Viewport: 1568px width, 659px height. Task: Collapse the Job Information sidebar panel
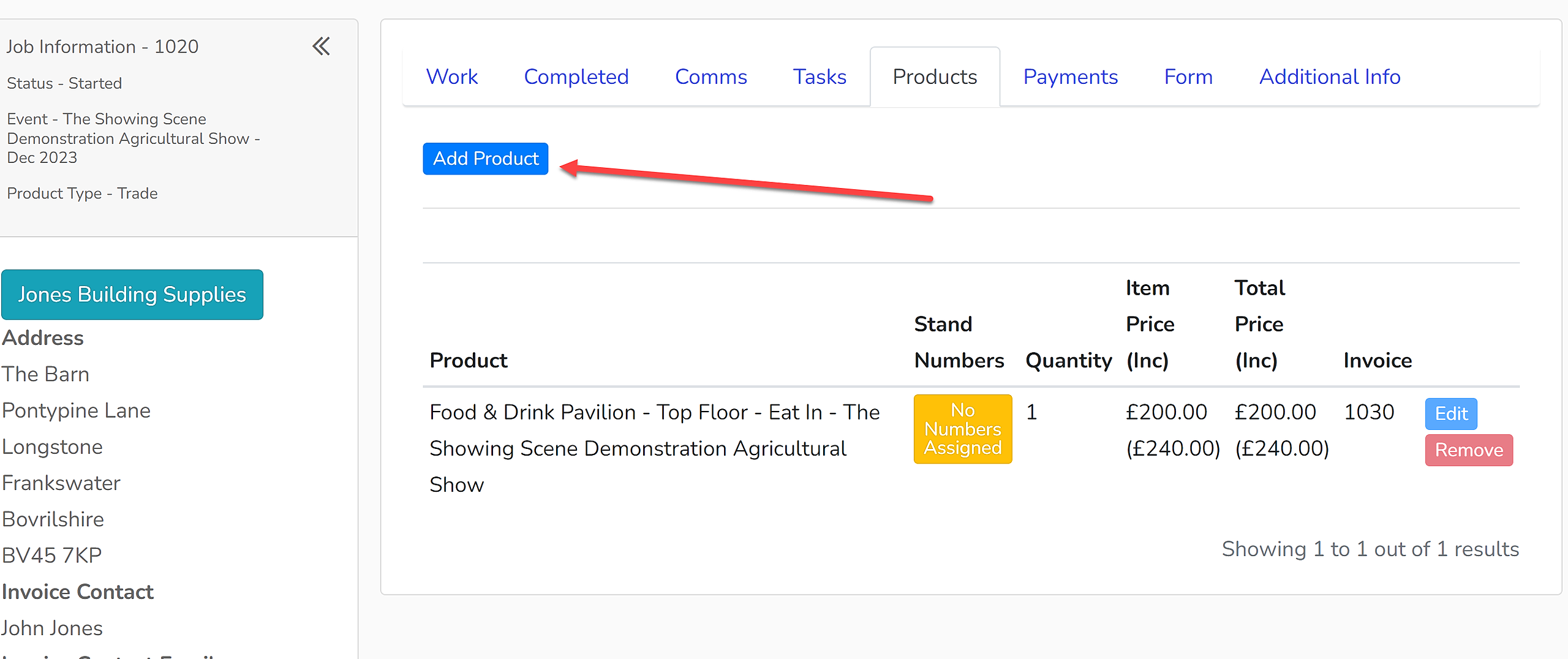[x=322, y=46]
